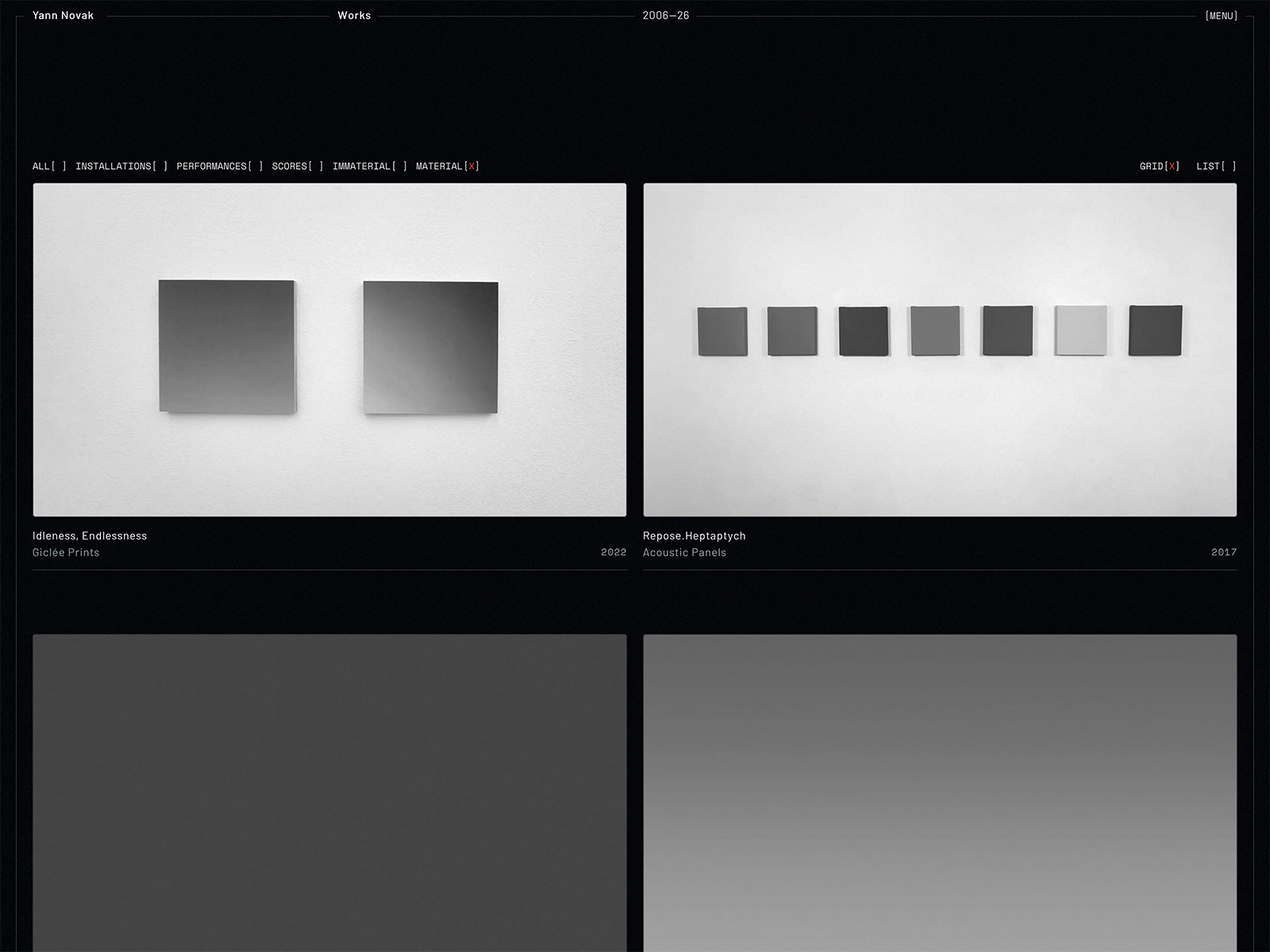
Task: Select the ALL filter checkbox
Action: point(49,167)
